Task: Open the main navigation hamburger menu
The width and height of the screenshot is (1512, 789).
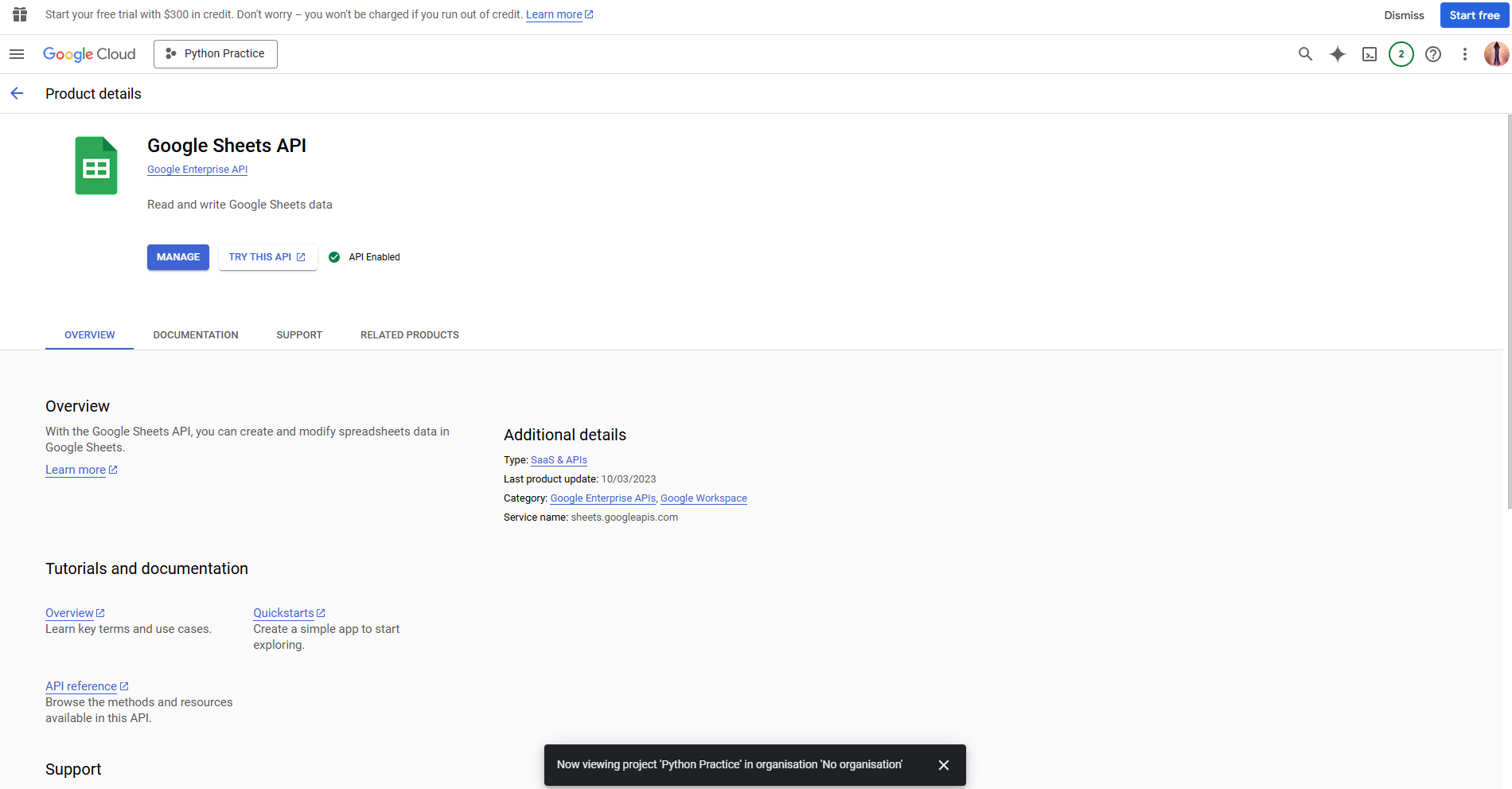Action: click(x=17, y=54)
